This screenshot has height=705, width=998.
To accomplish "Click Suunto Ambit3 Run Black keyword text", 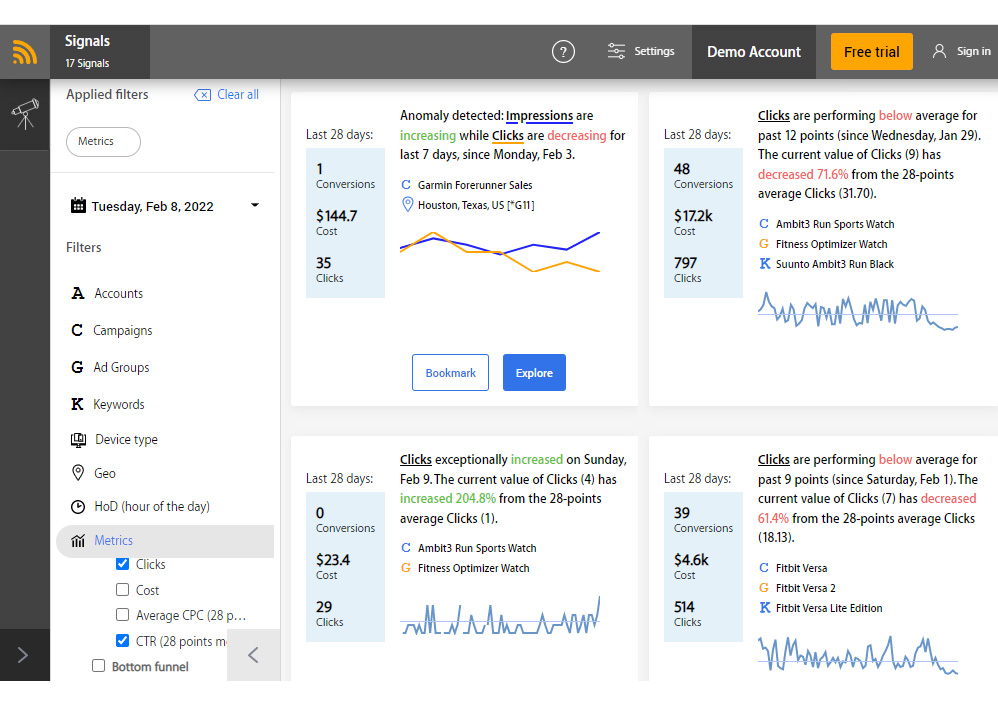I will [x=834, y=264].
